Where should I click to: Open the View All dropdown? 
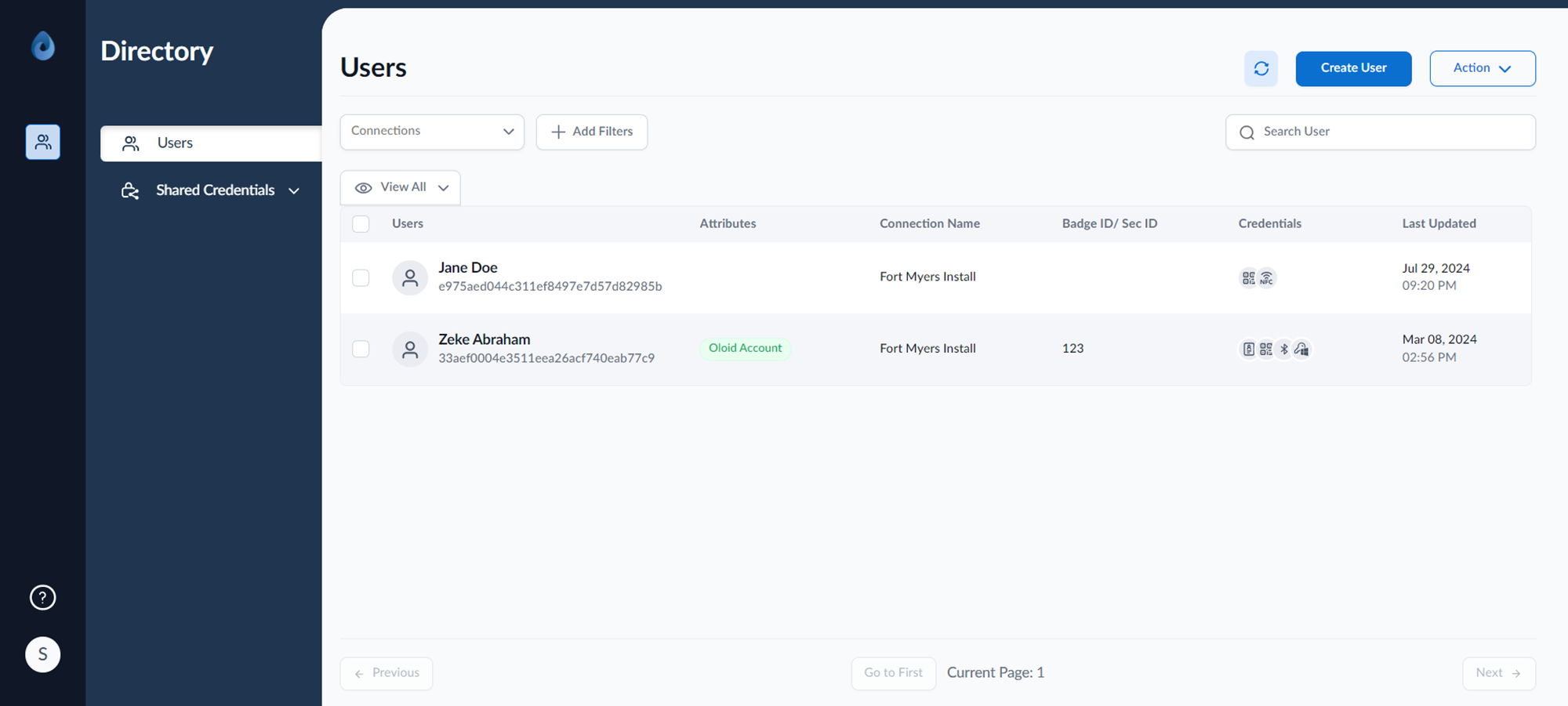click(x=401, y=188)
